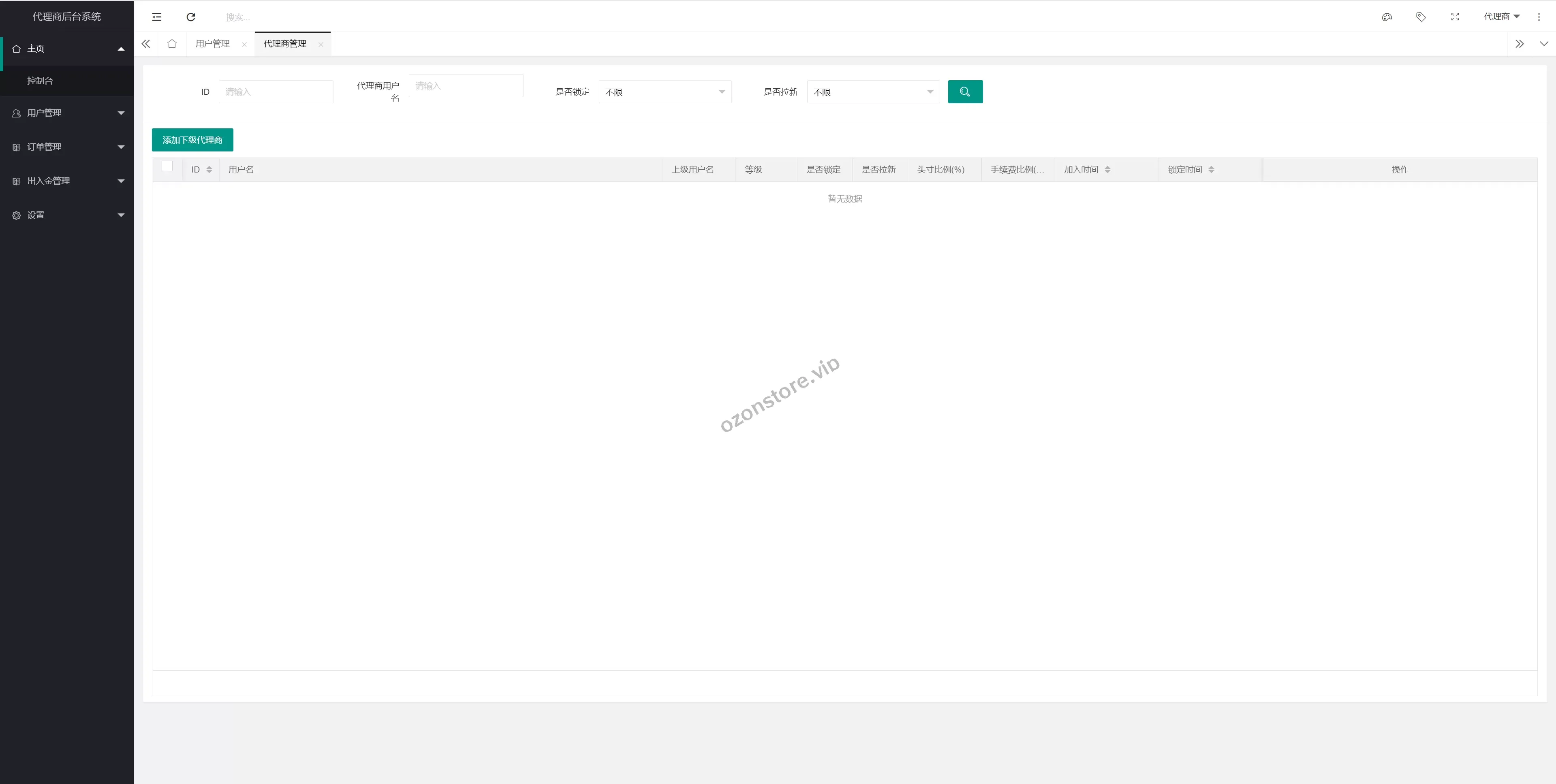
Task: Toggle the sidebar collapse icon
Action: [156, 17]
